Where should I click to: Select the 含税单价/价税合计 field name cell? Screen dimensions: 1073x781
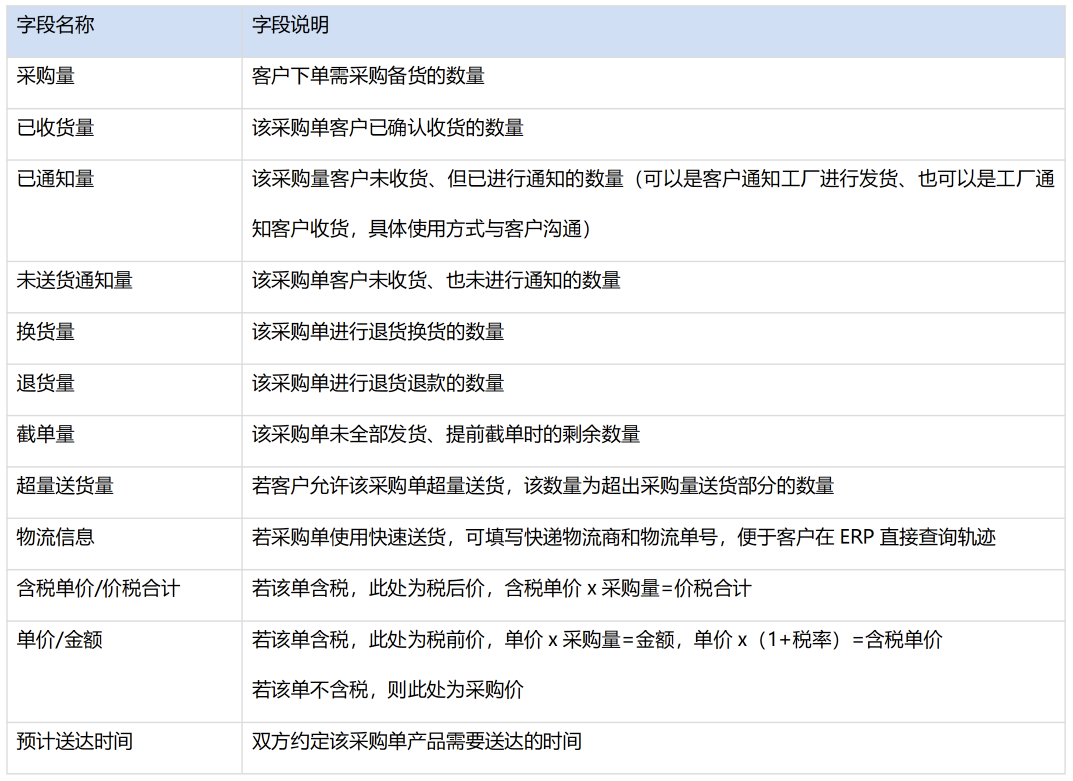click(98, 589)
